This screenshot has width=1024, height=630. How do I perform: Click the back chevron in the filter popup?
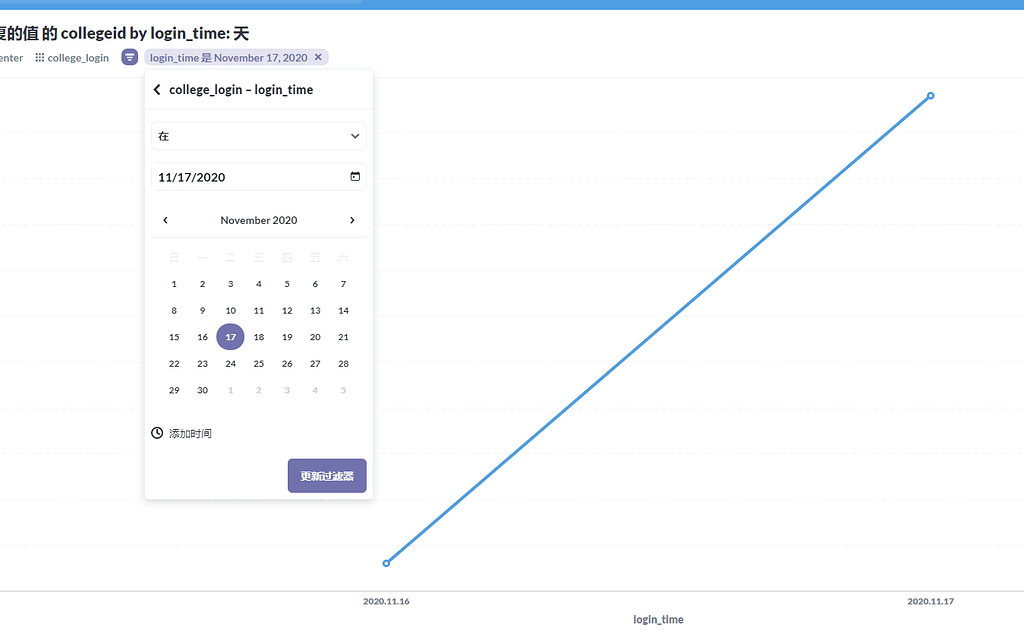coord(157,89)
